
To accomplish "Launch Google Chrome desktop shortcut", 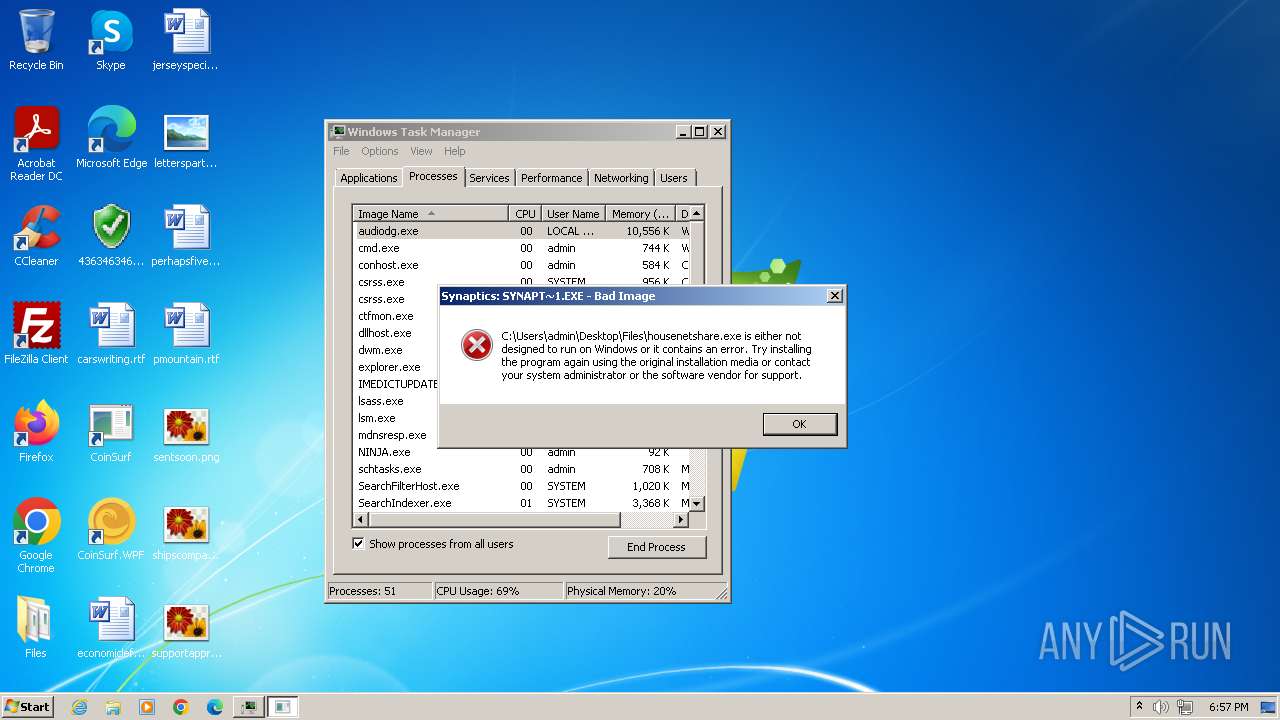I will pos(36,536).
